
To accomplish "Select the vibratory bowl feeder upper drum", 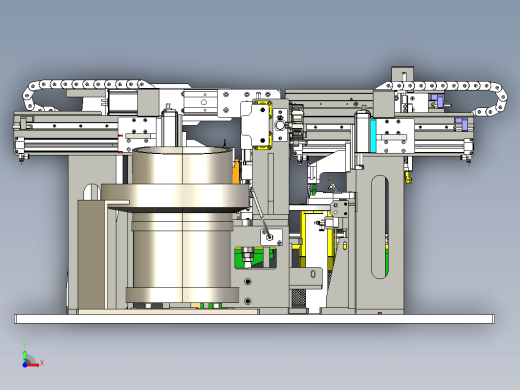I will (182, 166).
